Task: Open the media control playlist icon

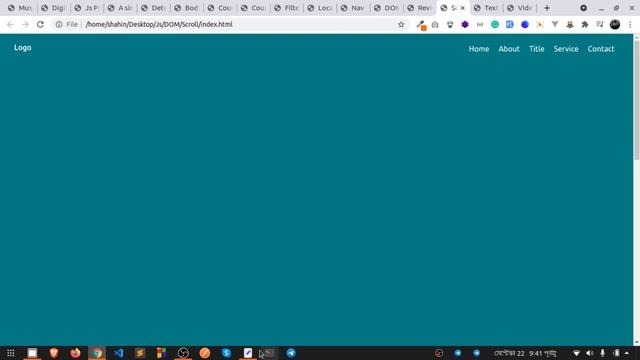Action: [600, 24]
